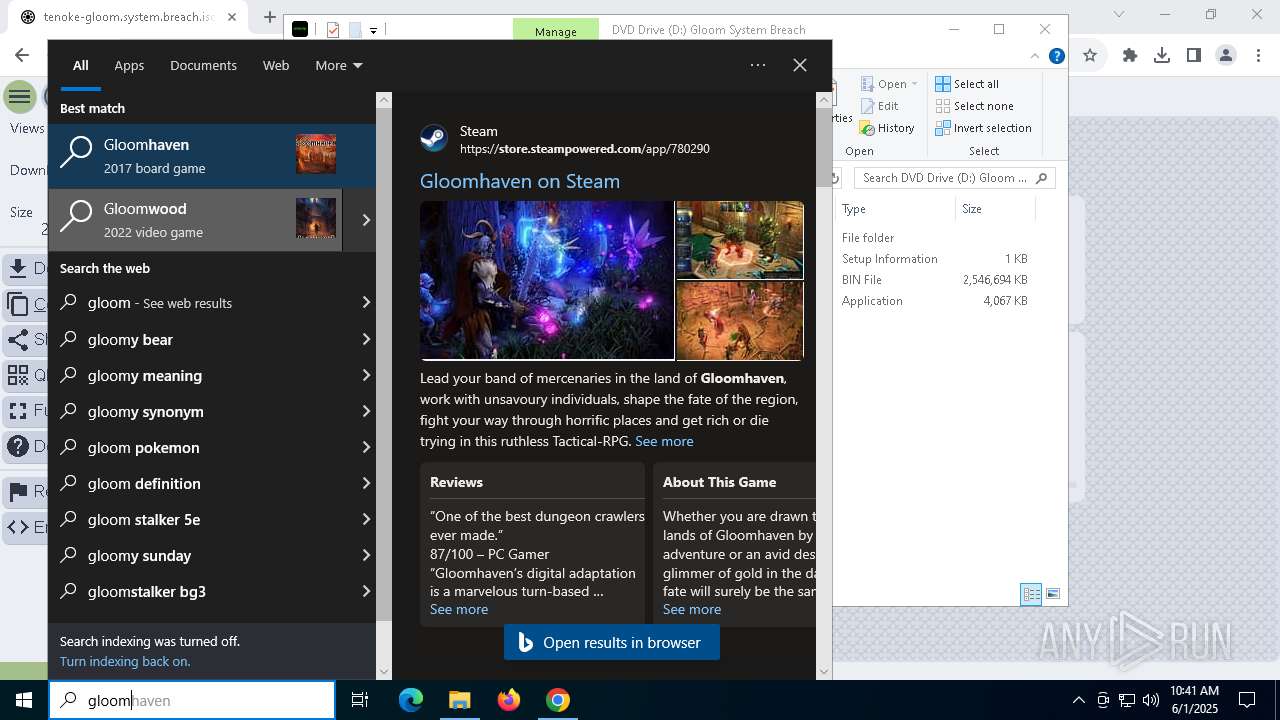Open Explorer help question mark icon

pos(1056,56)
